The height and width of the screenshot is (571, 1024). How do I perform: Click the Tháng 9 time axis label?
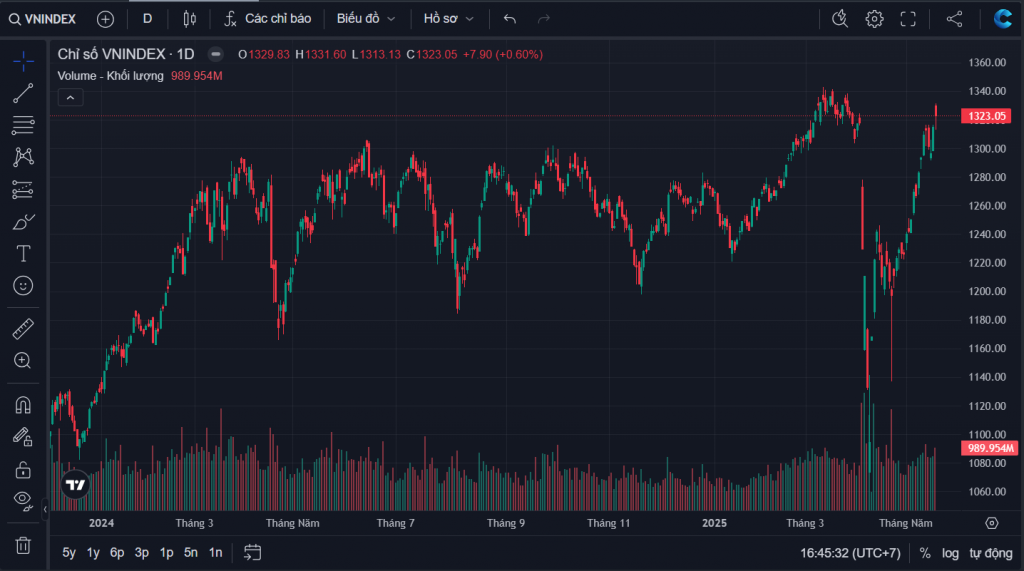point(505,523)
